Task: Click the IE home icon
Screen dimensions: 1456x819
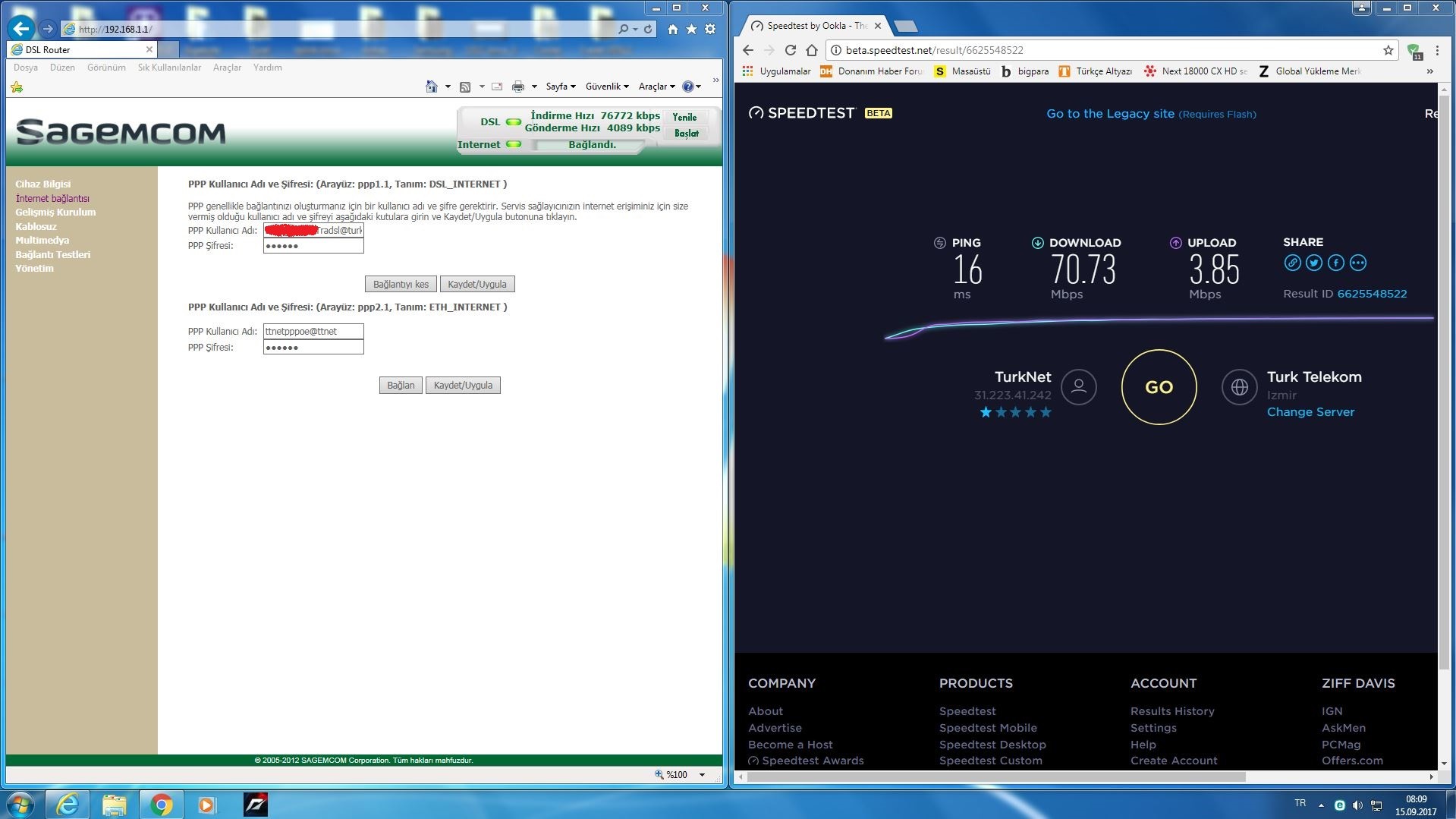Action: point(672,29)
